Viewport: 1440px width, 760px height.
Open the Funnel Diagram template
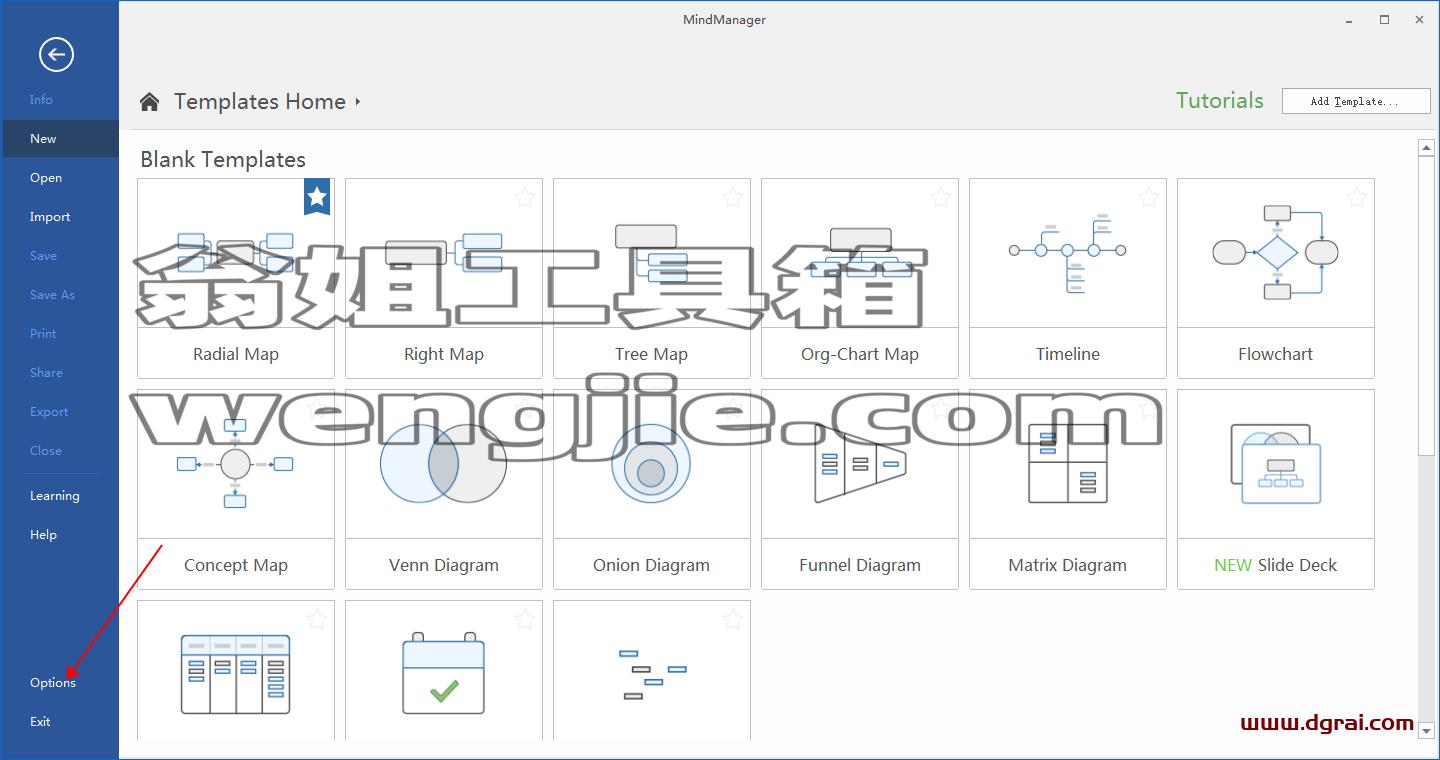click(x=860, y=489)
